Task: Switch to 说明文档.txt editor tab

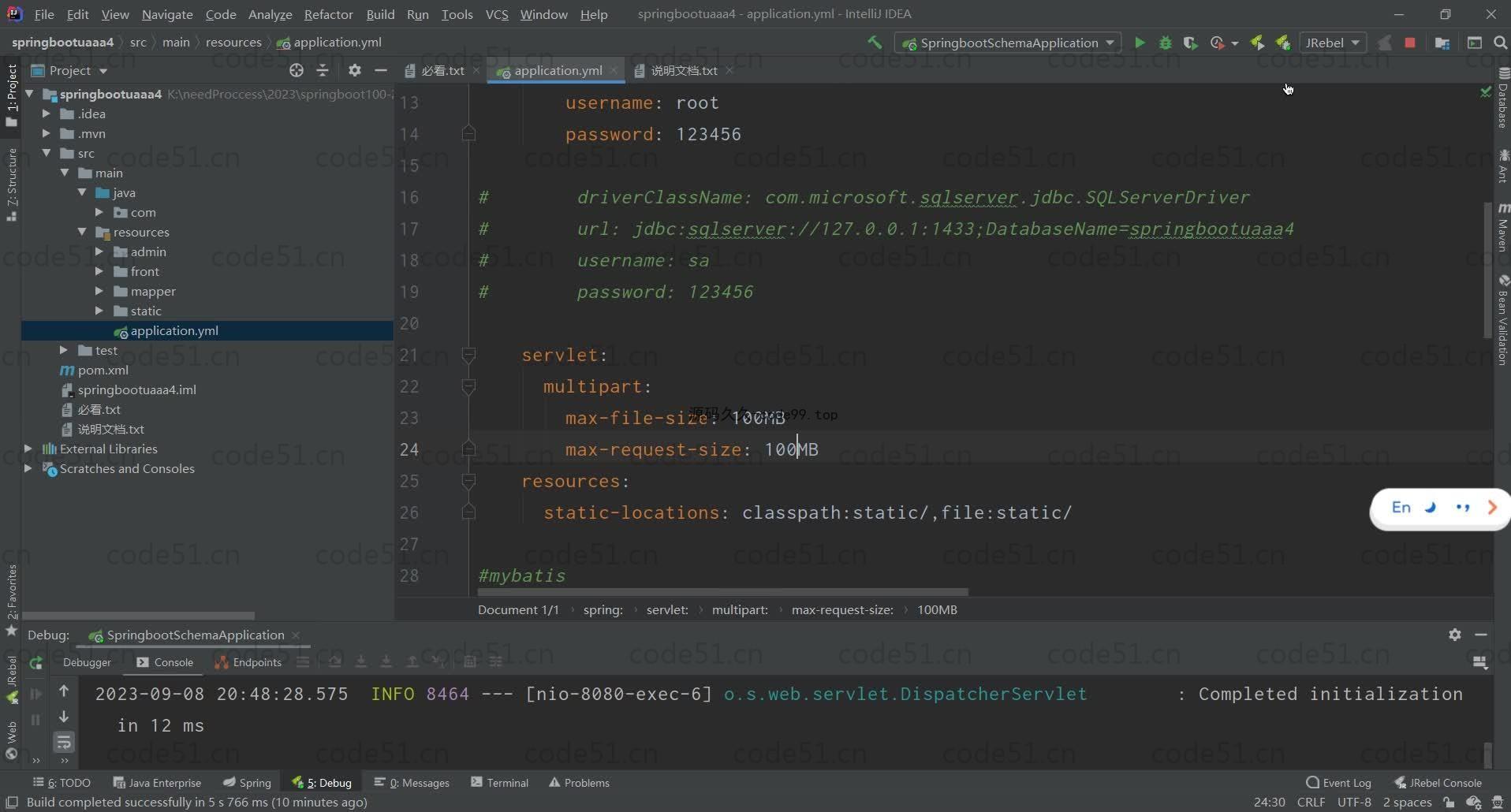Action: click(683, 70)
